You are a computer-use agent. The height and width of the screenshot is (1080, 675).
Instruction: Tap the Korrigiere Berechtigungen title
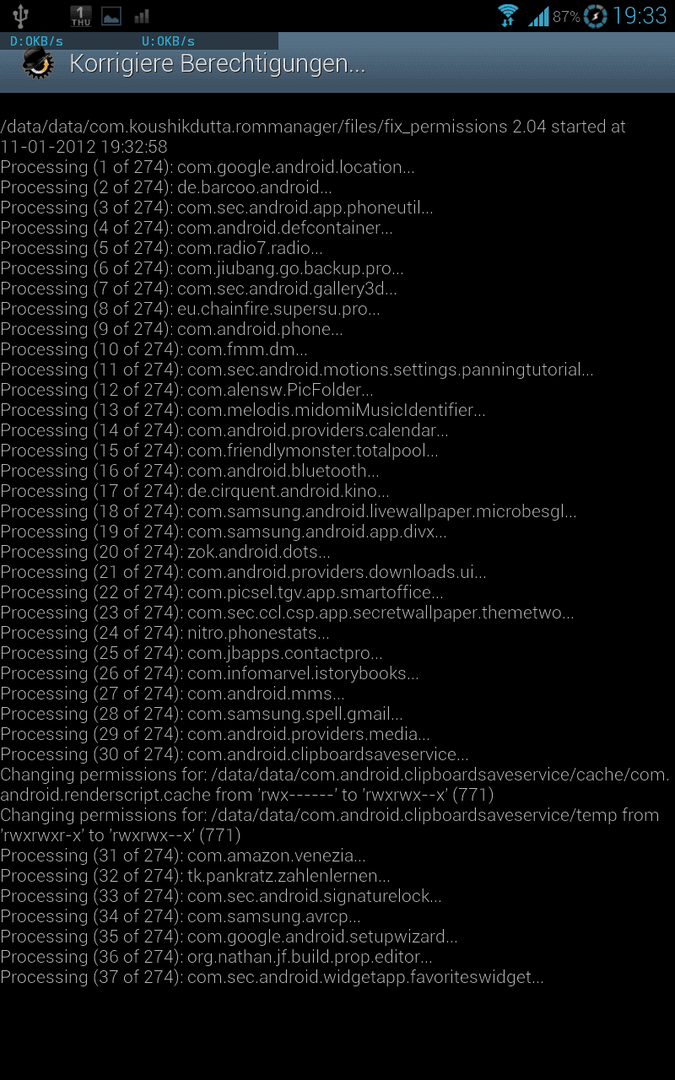(217, 65)
